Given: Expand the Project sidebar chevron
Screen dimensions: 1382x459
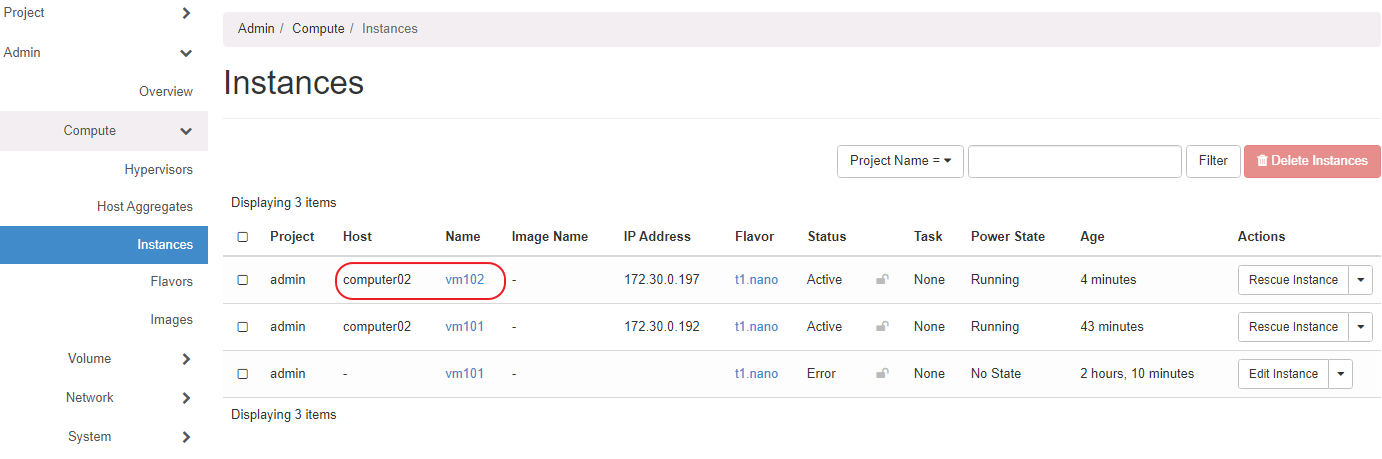Looking at the screenshot, I should pos(186,13).
